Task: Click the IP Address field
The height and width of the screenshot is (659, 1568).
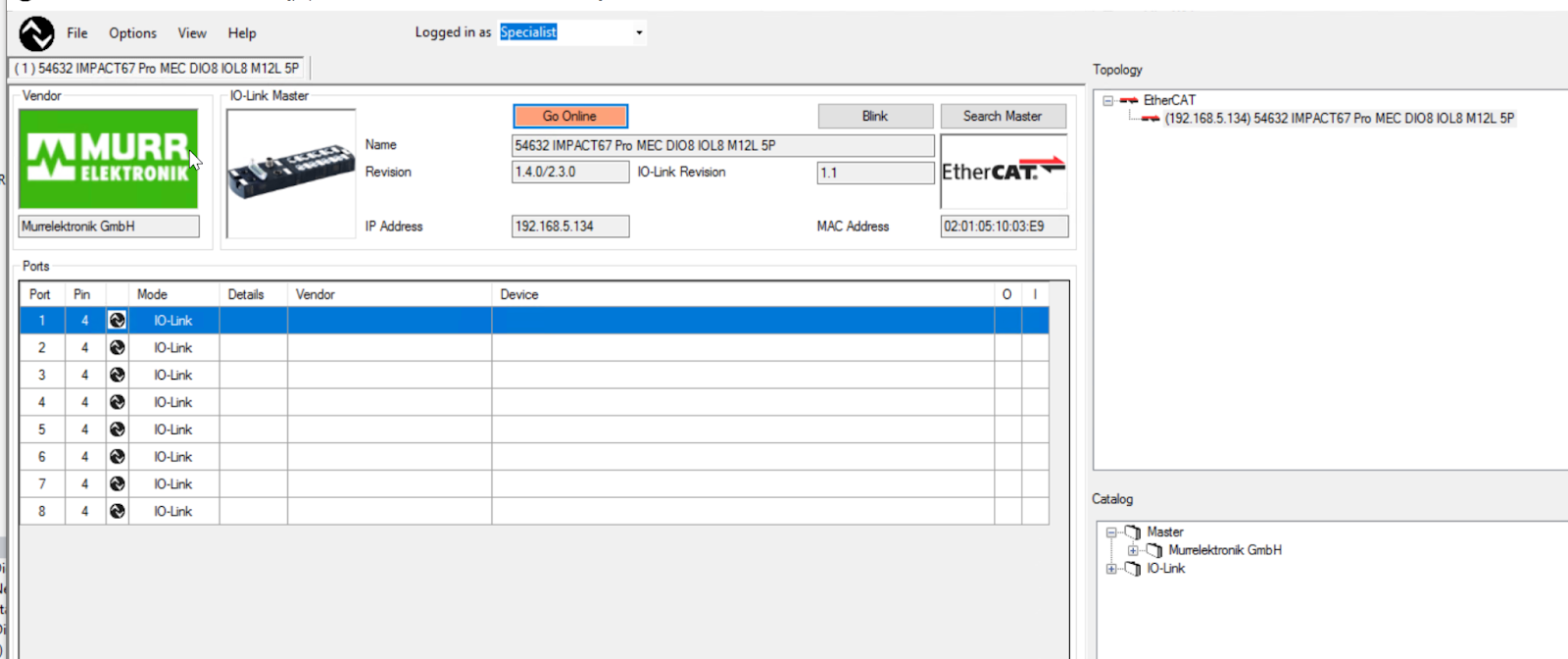Action: click(x=570, y=227)
